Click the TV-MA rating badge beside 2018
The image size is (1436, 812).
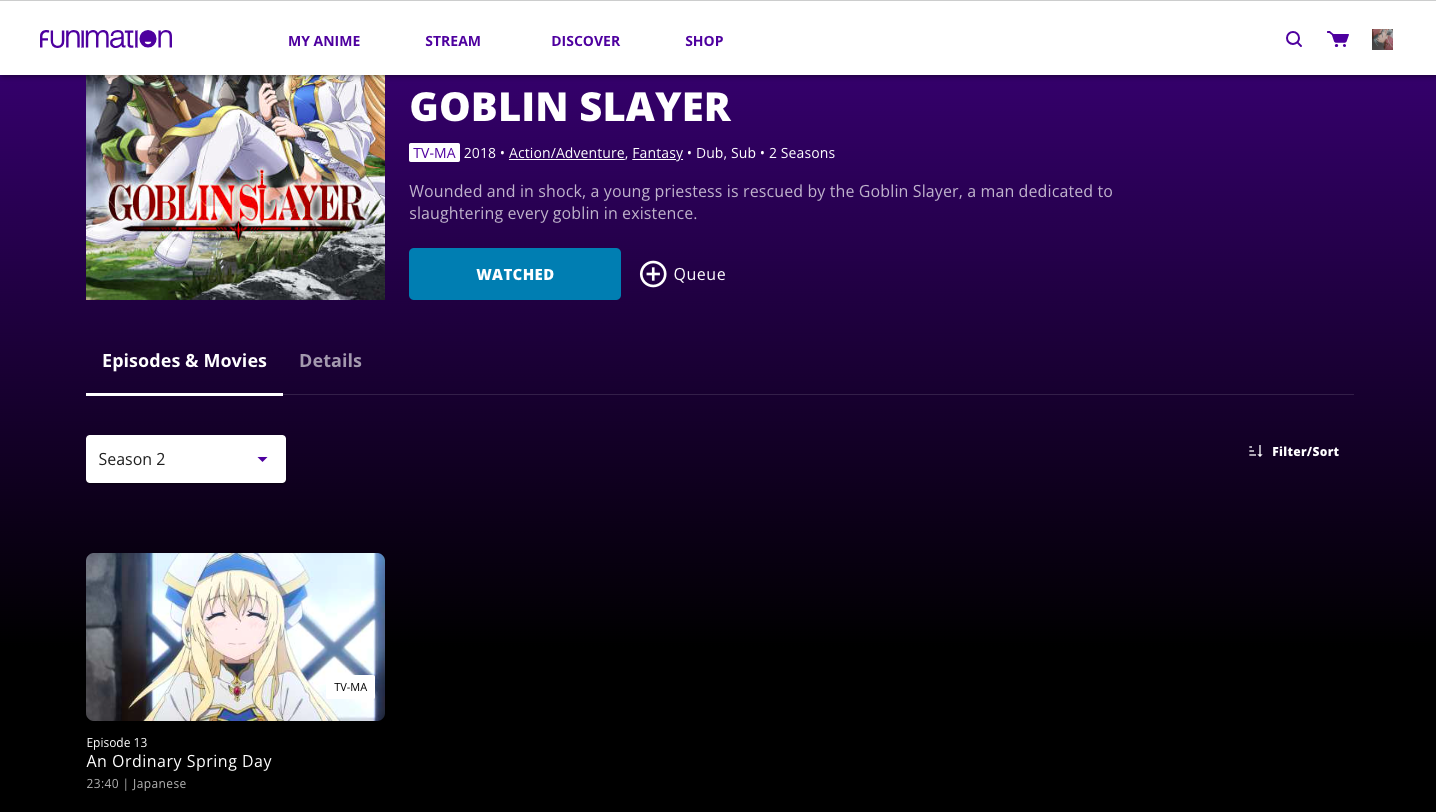[x=434, y=153]
